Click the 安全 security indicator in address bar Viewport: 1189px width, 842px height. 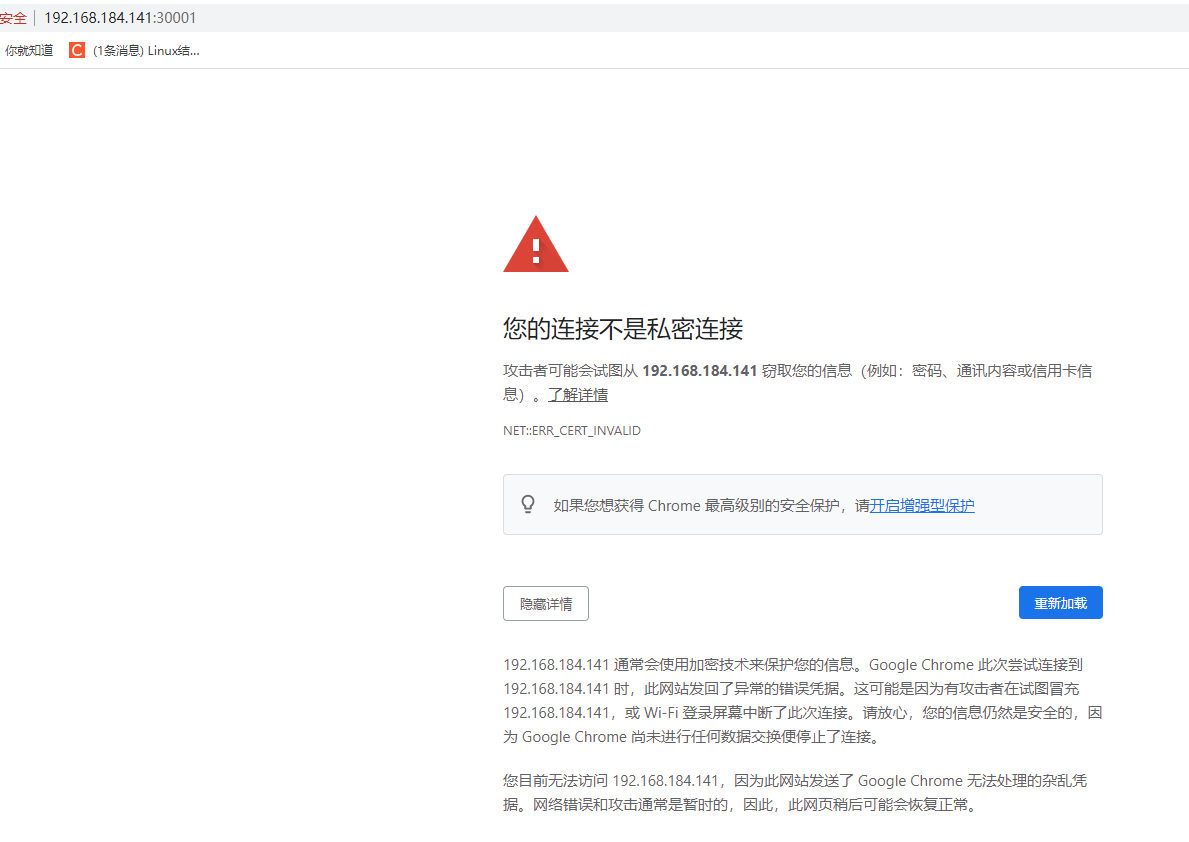point(14,17)
